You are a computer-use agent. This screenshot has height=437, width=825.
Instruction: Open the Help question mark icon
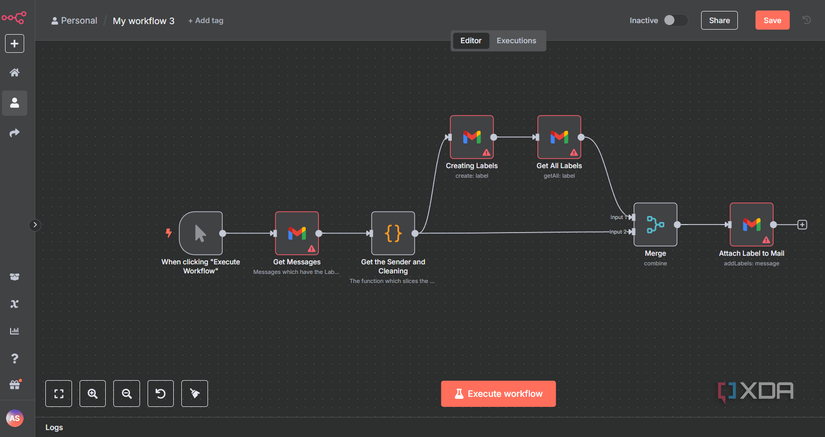click(14, 358)
